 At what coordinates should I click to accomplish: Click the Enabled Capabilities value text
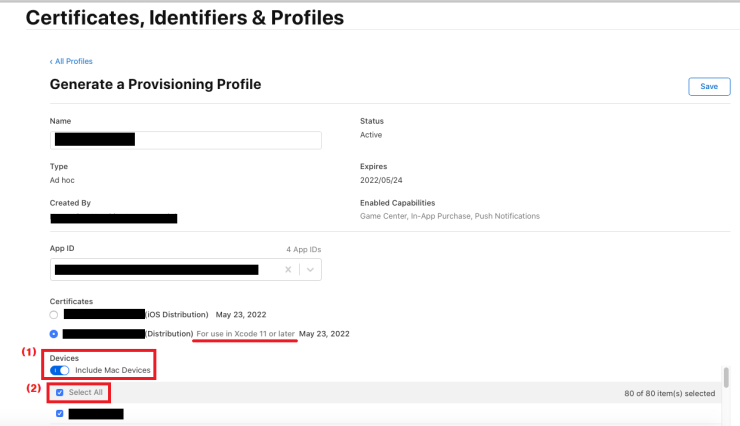[x=449, y=216]
